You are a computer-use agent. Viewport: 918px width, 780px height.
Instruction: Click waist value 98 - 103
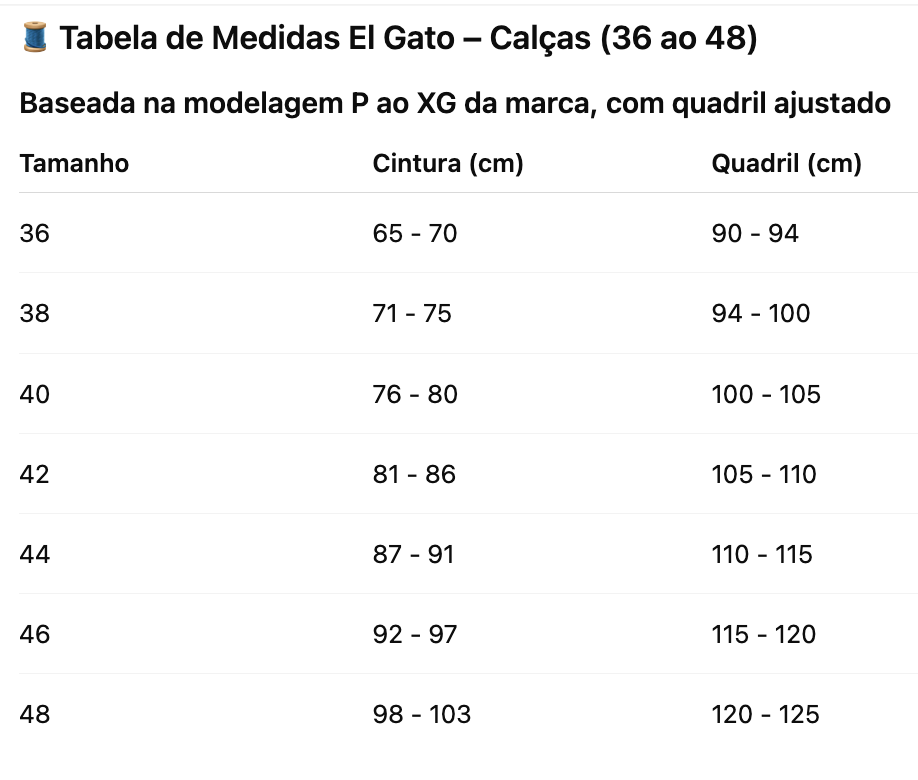[x=422, y=714]
